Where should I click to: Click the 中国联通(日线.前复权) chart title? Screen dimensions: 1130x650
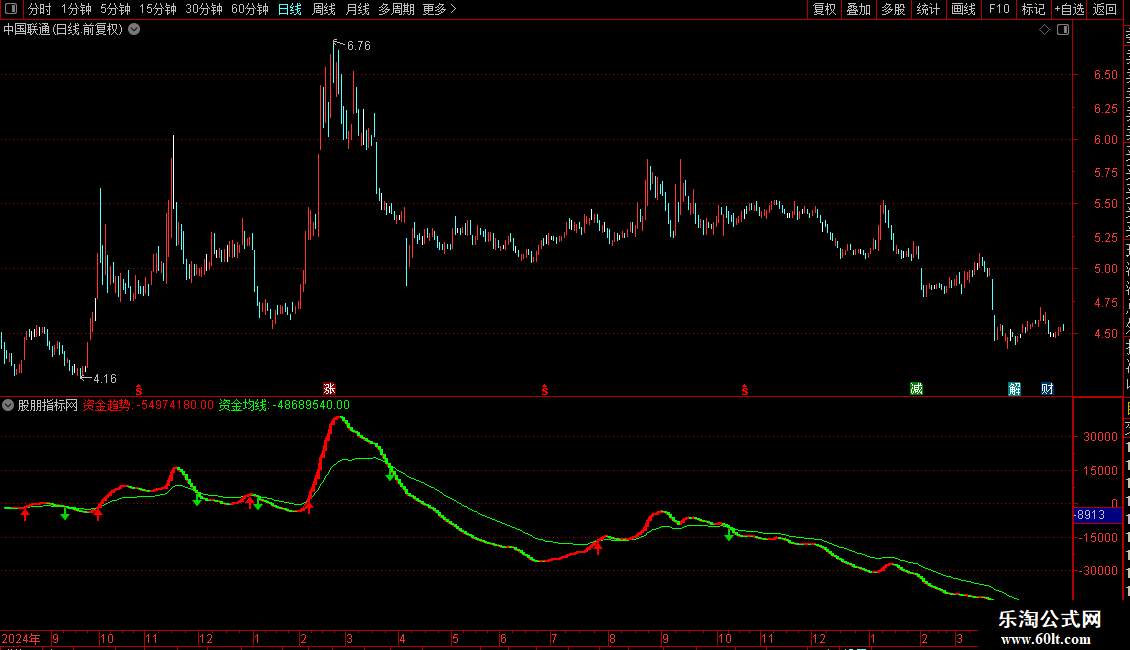tap(63, 30)
